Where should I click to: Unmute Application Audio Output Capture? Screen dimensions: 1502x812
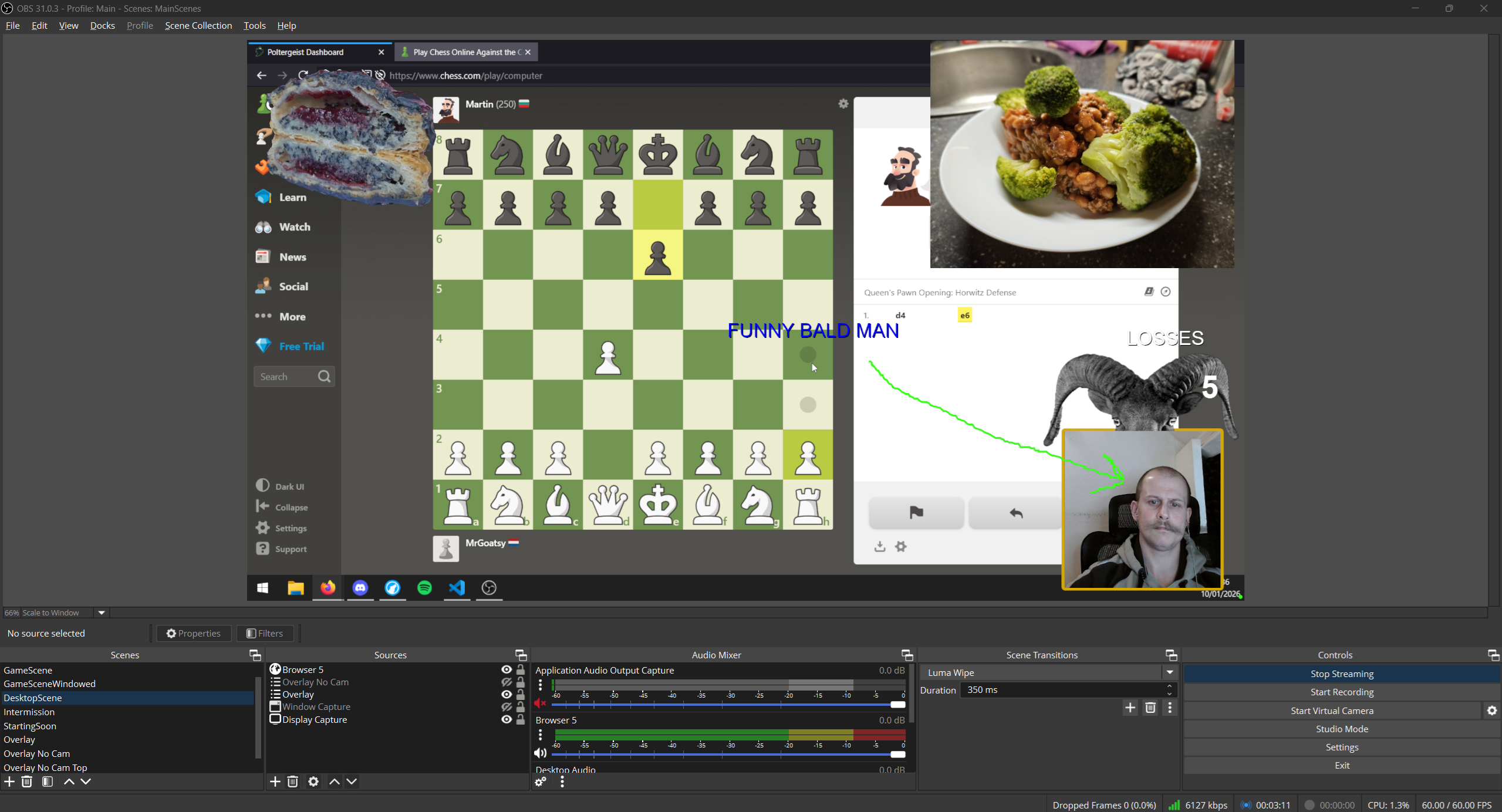click(539, 703)
